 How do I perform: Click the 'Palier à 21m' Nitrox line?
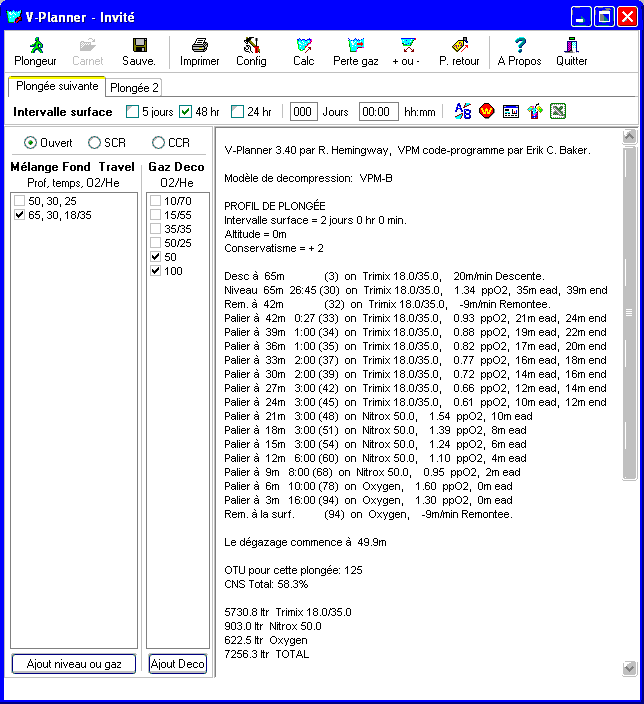tap(378, 416)
